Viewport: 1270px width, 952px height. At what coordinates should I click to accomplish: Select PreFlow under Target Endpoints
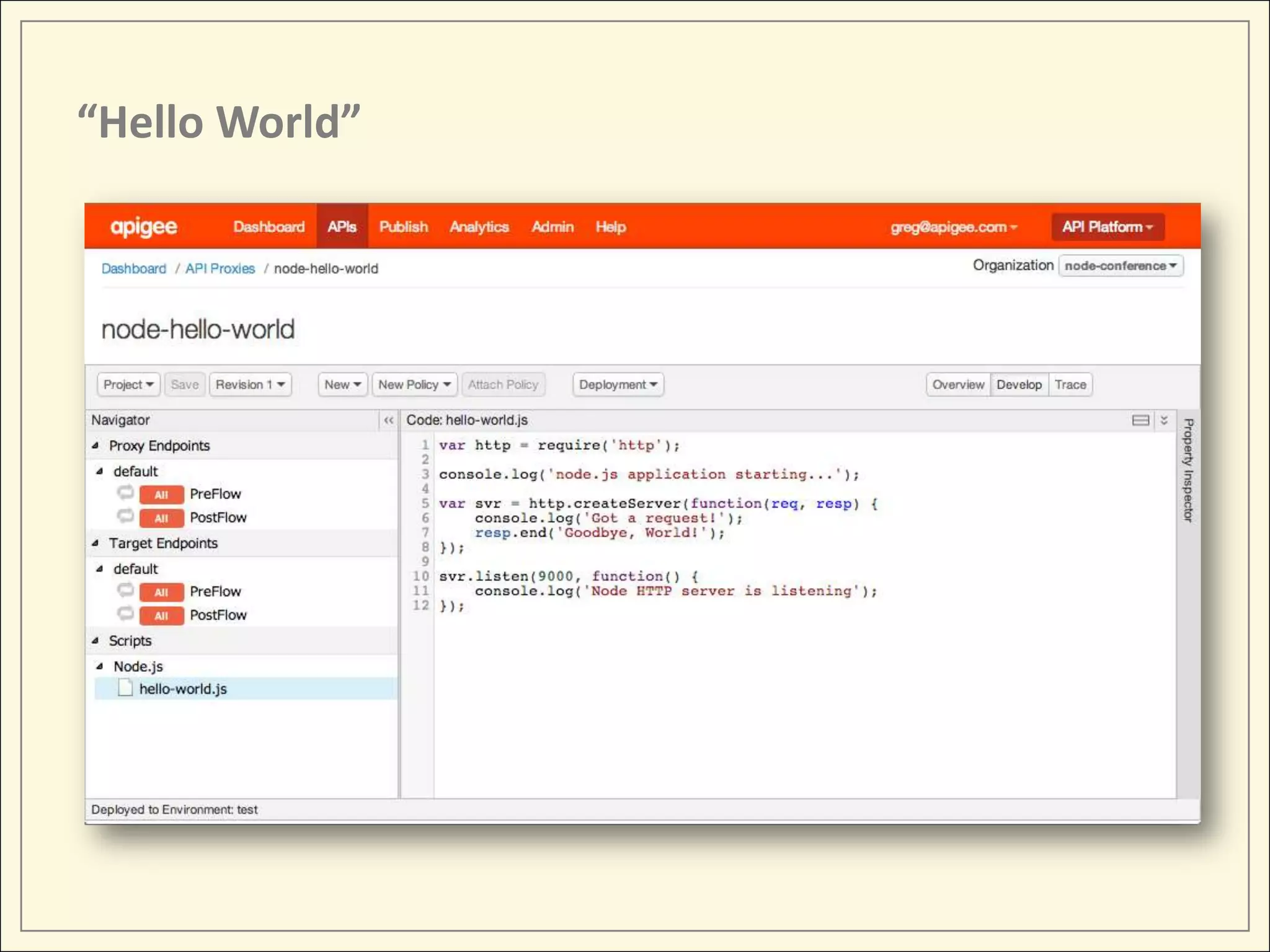pyautogui.click(x=215, y=591)
